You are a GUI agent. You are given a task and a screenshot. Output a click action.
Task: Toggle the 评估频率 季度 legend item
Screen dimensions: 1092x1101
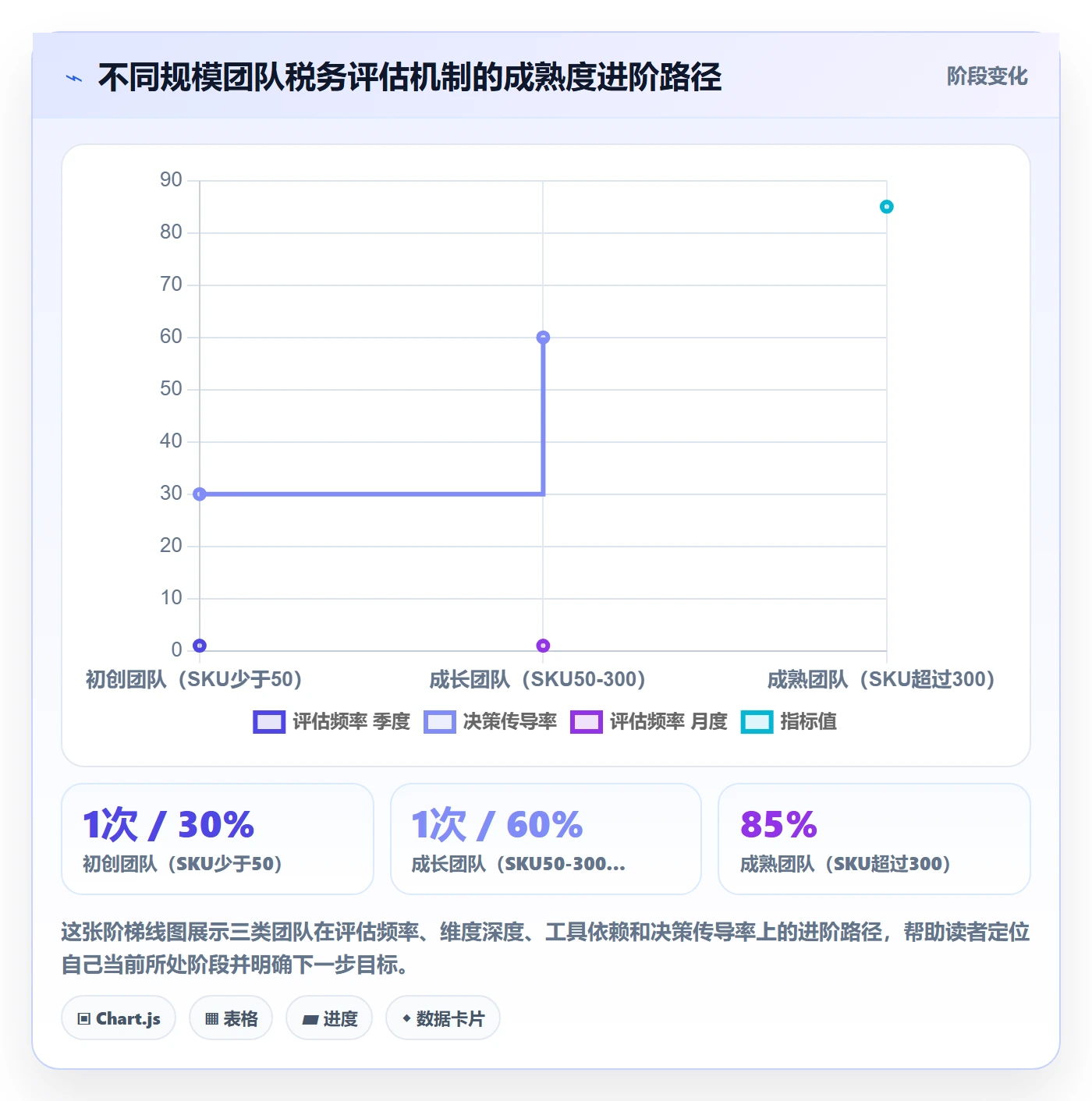(331, 722)
